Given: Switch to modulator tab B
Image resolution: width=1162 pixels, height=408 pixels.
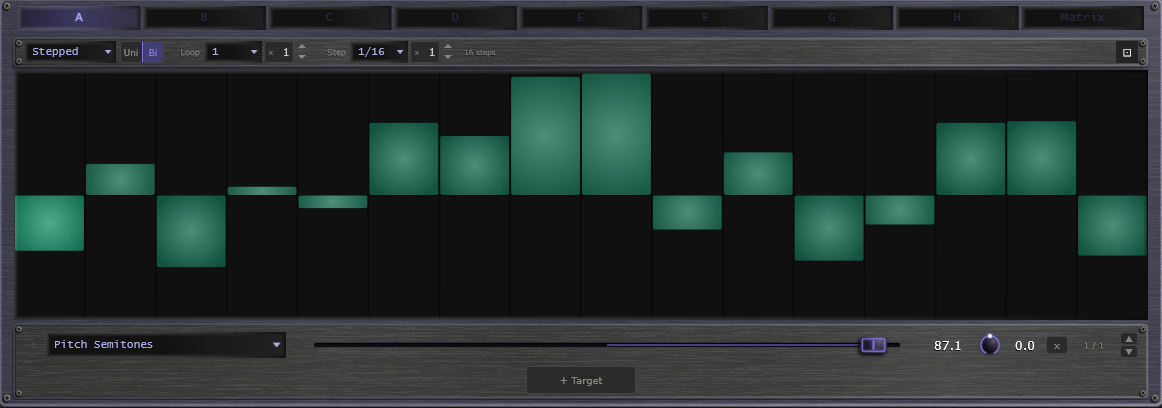Looking at the screenshot, I should point(205,18).
